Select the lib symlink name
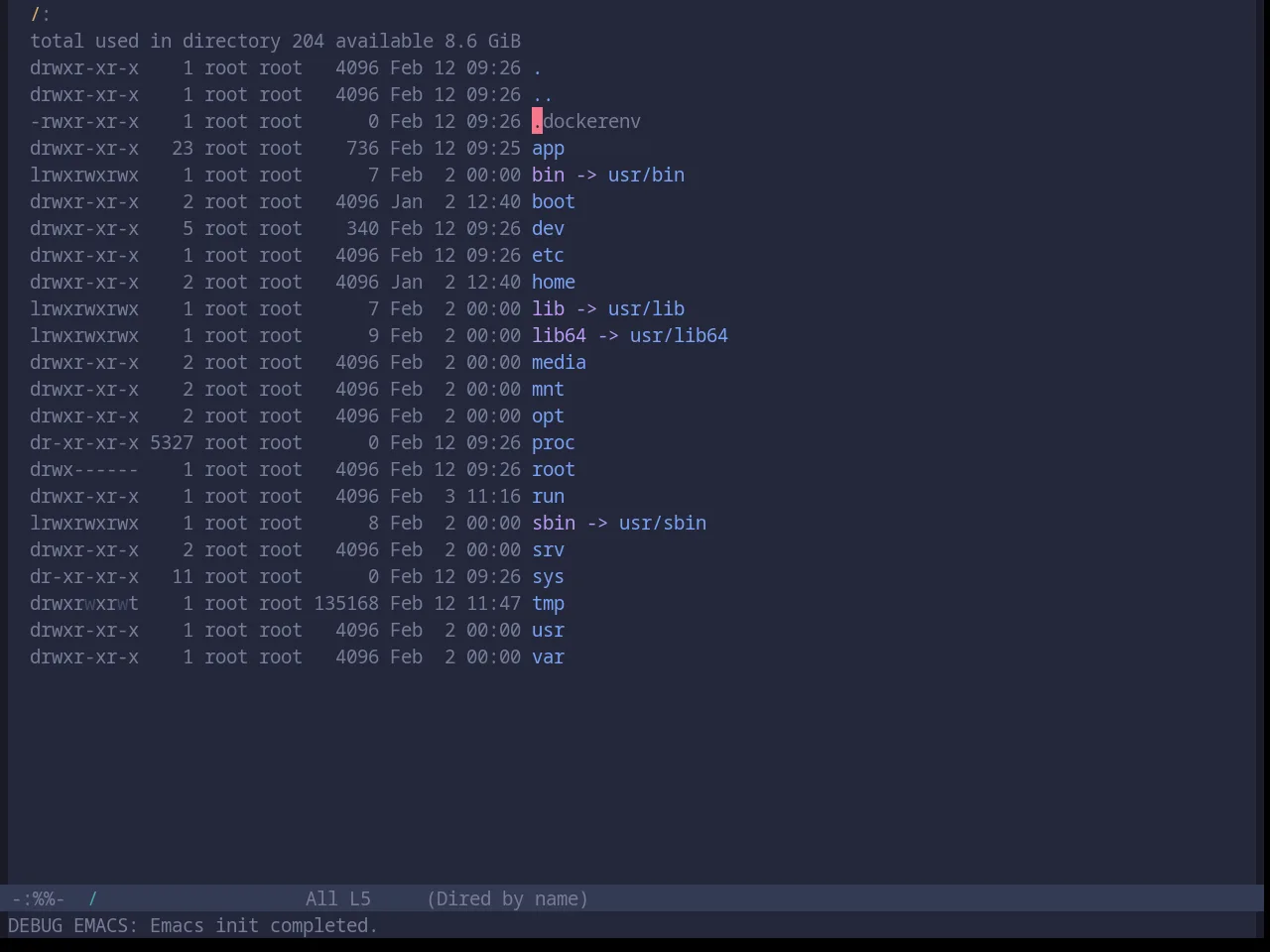Viewport: 1270px width, 952px height. [x=548, y=308]
